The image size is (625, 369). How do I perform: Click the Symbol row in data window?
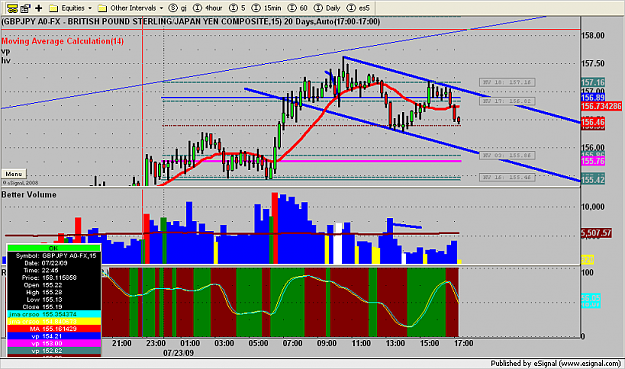54,256
